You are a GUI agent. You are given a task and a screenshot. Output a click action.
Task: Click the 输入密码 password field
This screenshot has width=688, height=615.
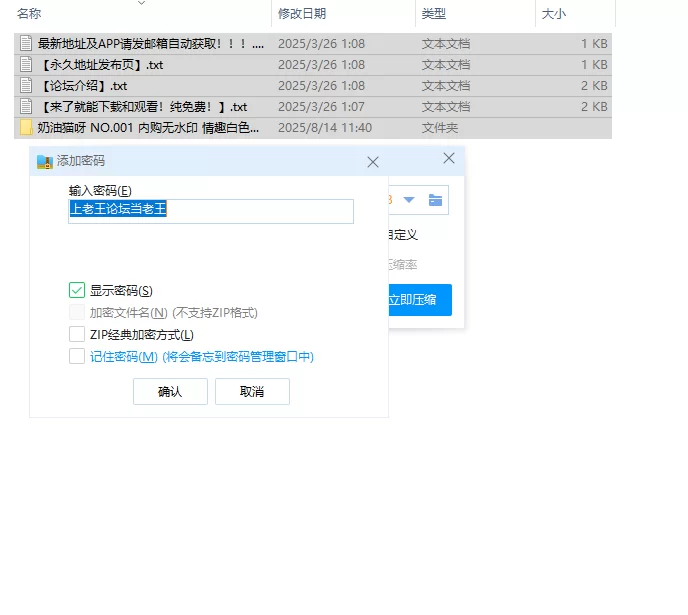pyautogui.click(x=211, y=211)
